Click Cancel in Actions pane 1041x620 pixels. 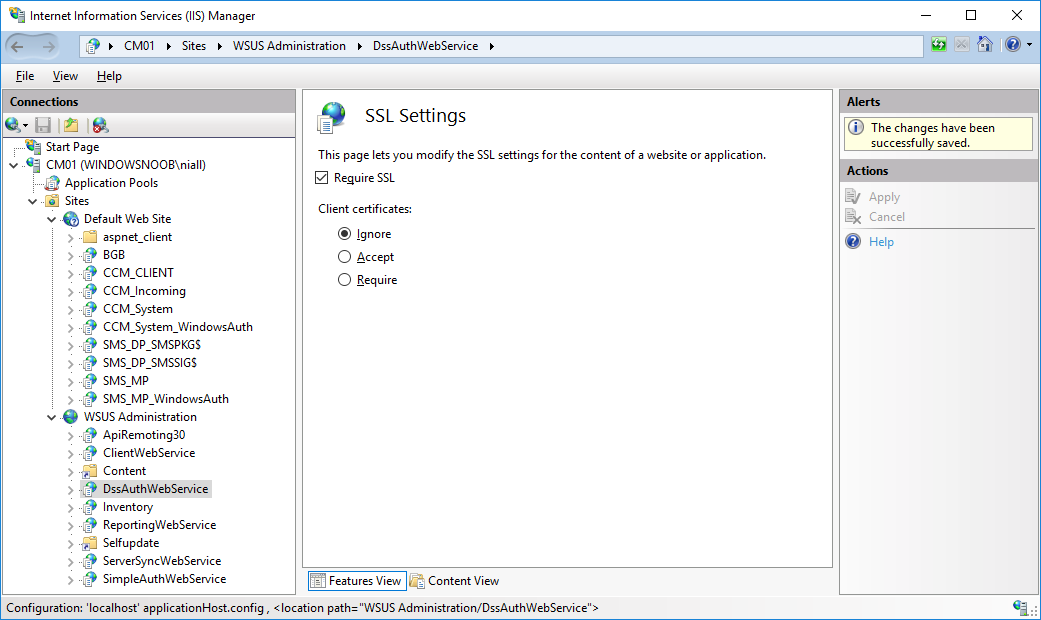tap(886, 216)
